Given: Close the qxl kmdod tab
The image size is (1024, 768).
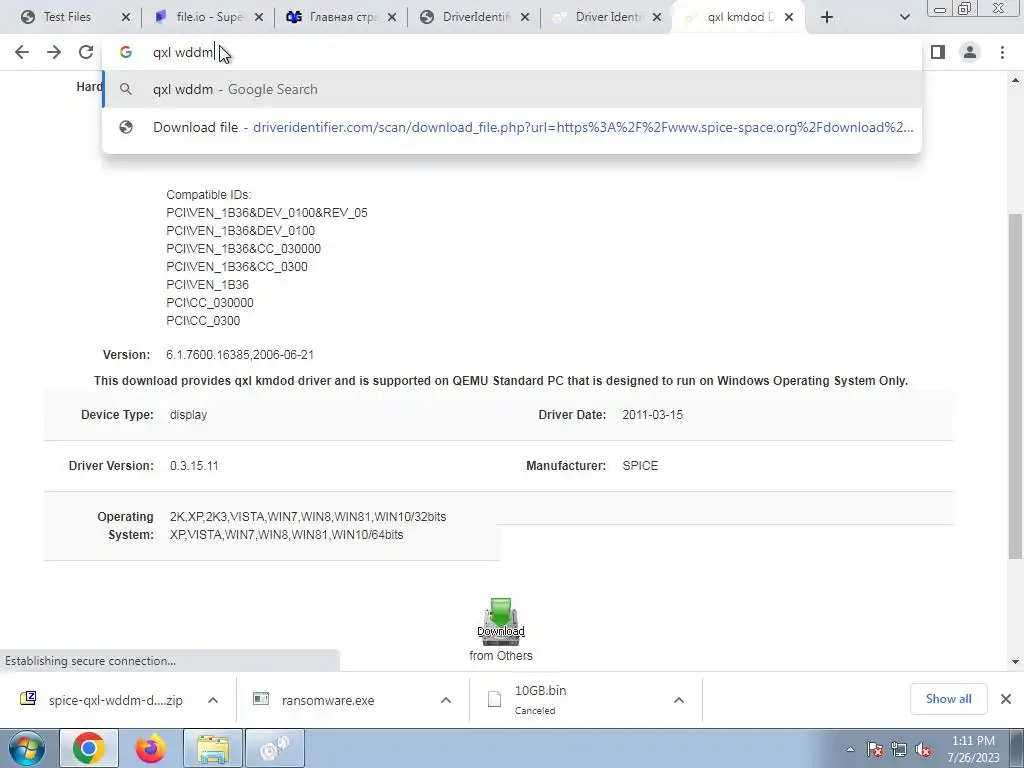Looking at the screenshot, I should 789,17.
